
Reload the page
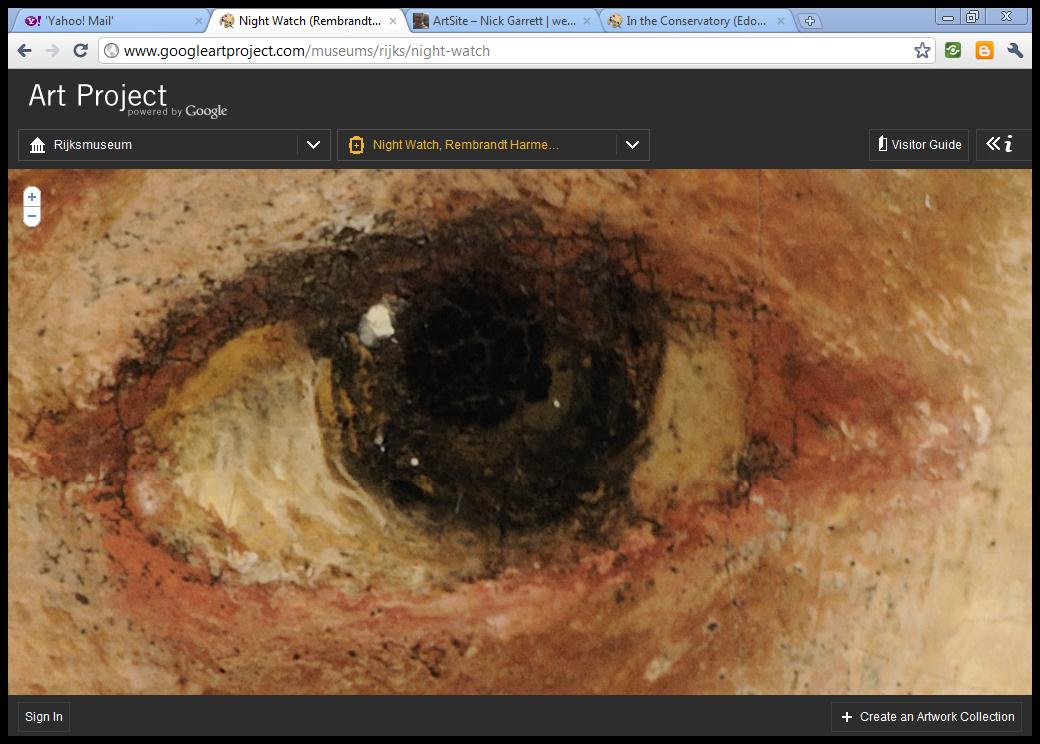coord(80,51)
